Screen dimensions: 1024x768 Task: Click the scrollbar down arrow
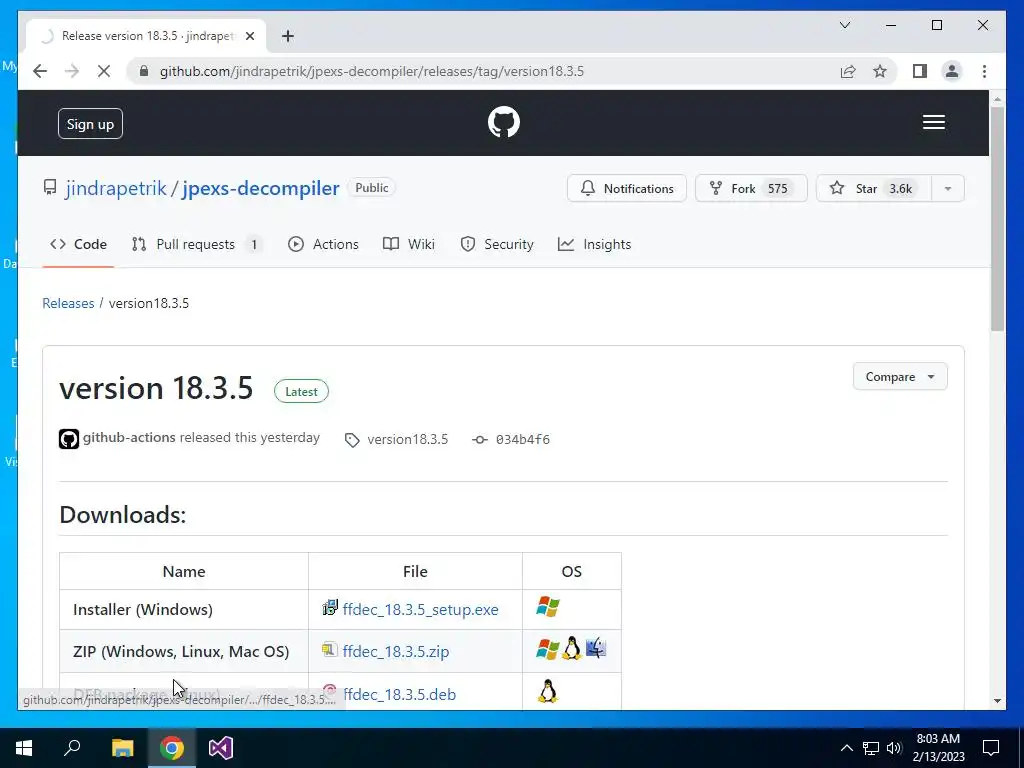click(997, 701)
